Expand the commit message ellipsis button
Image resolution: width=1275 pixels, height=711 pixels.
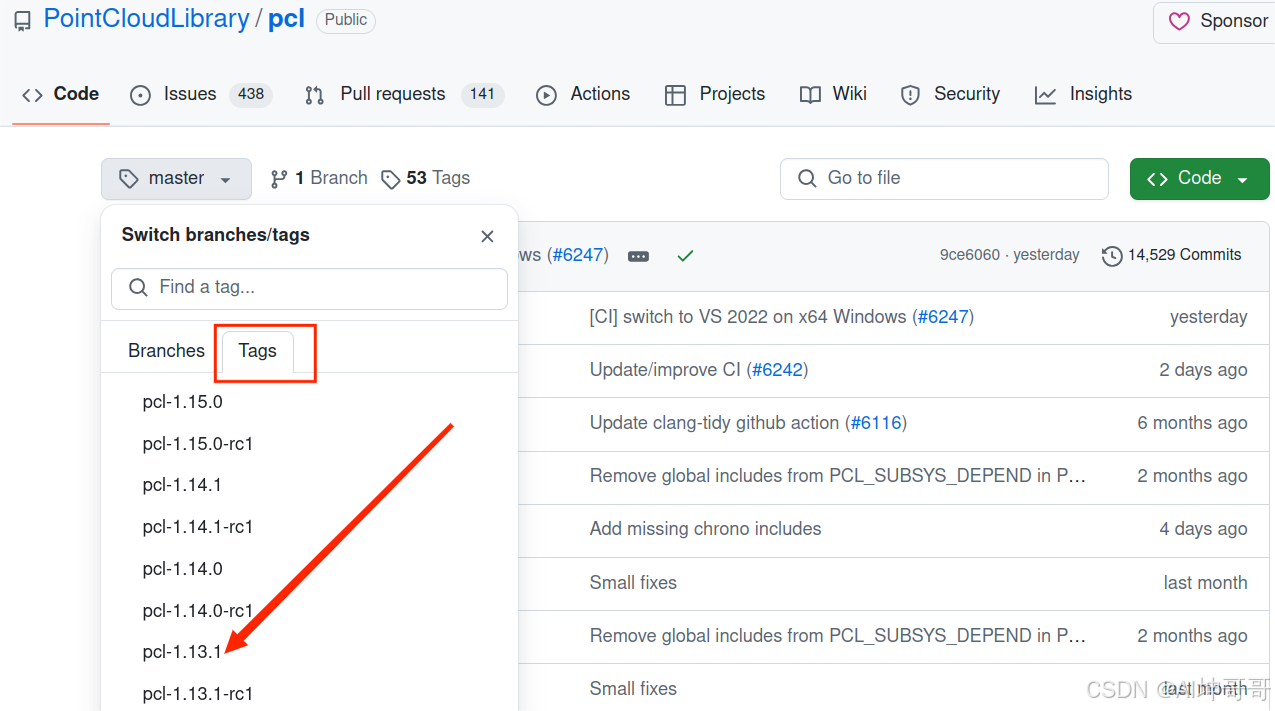[x=638, y=256]
